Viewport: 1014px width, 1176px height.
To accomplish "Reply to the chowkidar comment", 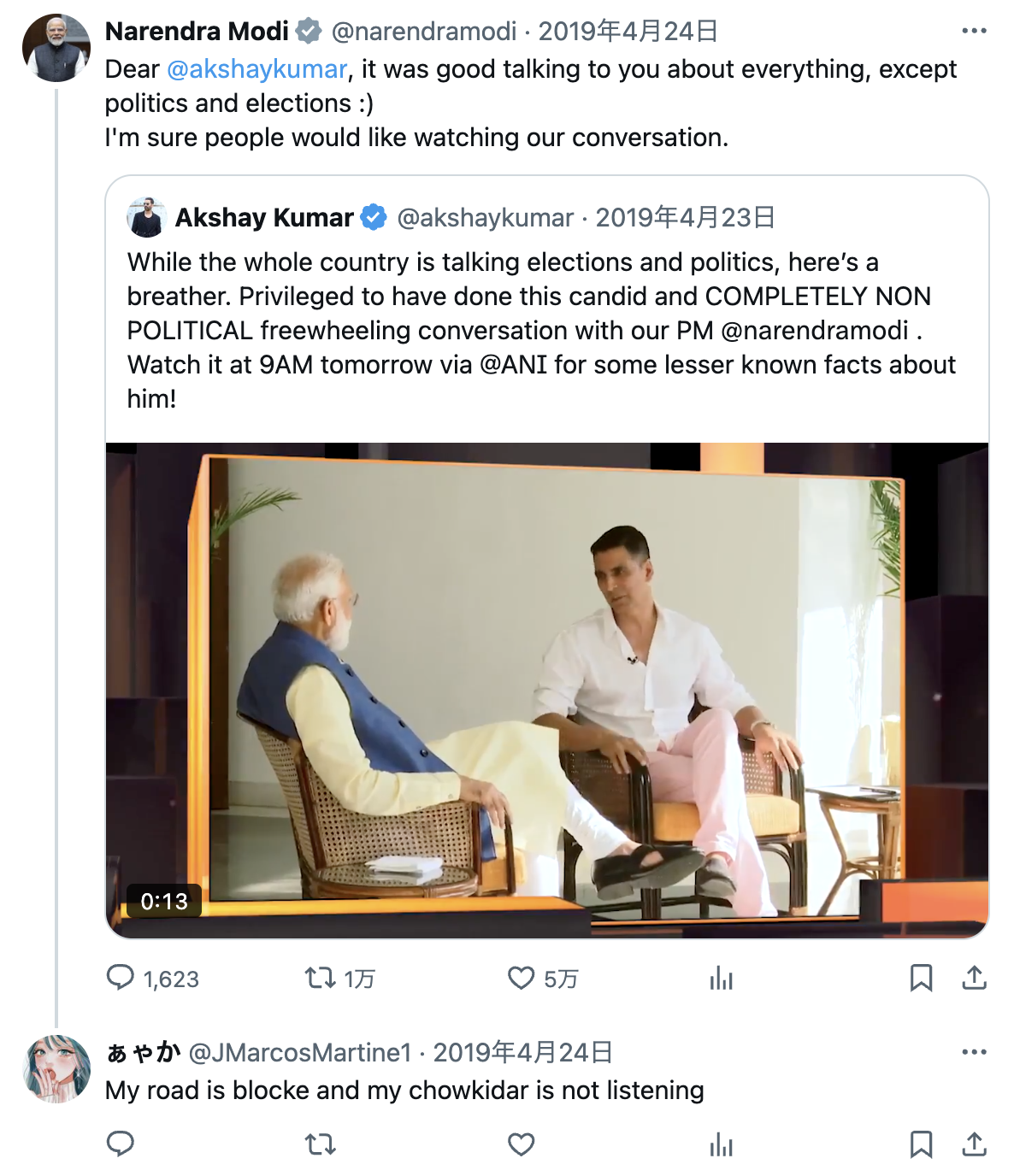I will point(121,1144).
